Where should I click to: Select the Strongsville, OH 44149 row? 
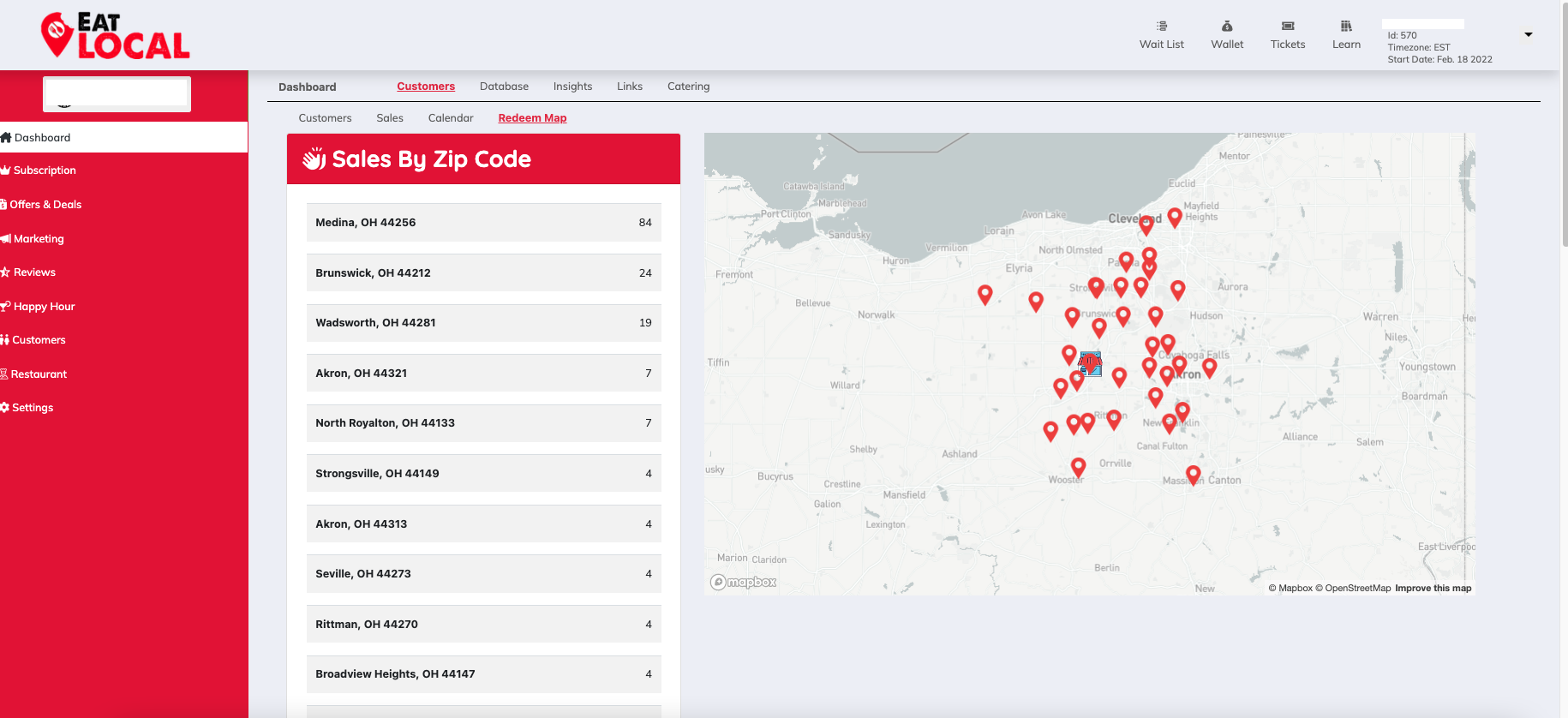[484, 473]
